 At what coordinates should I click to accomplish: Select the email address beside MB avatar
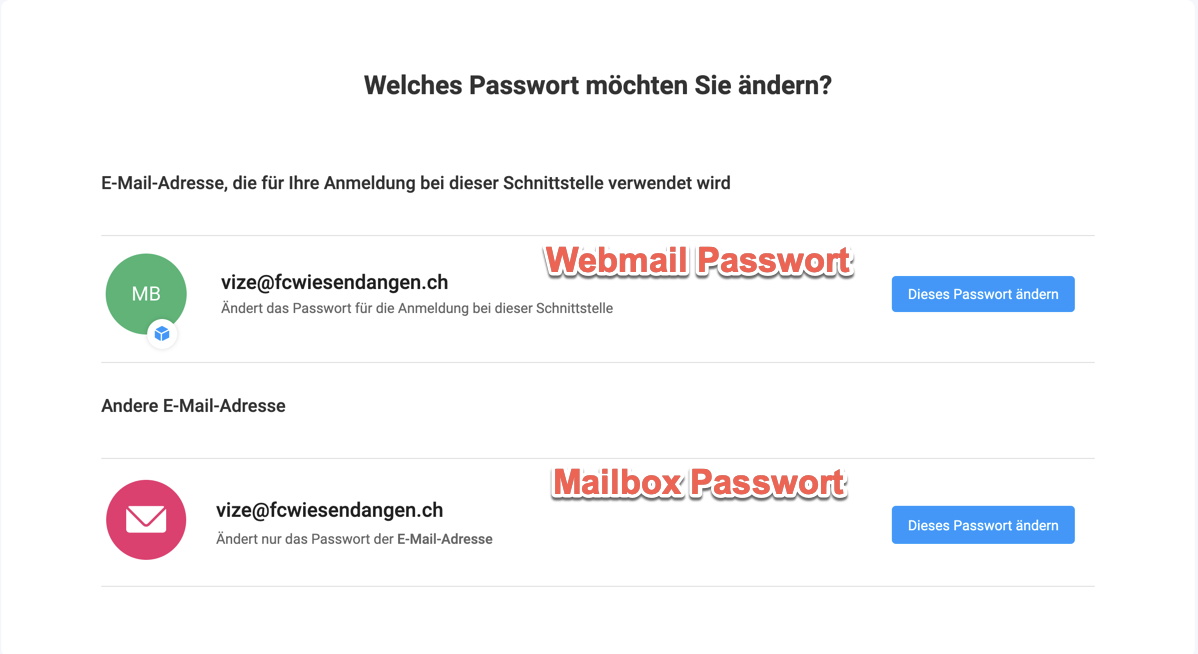point(334,282)
